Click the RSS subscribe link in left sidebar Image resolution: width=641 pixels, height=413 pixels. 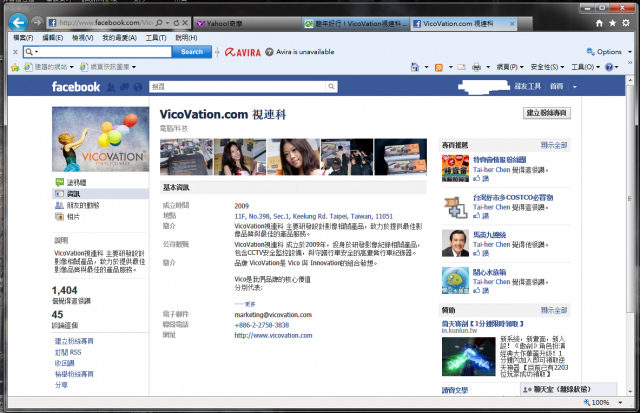click(x=68, y=352)
